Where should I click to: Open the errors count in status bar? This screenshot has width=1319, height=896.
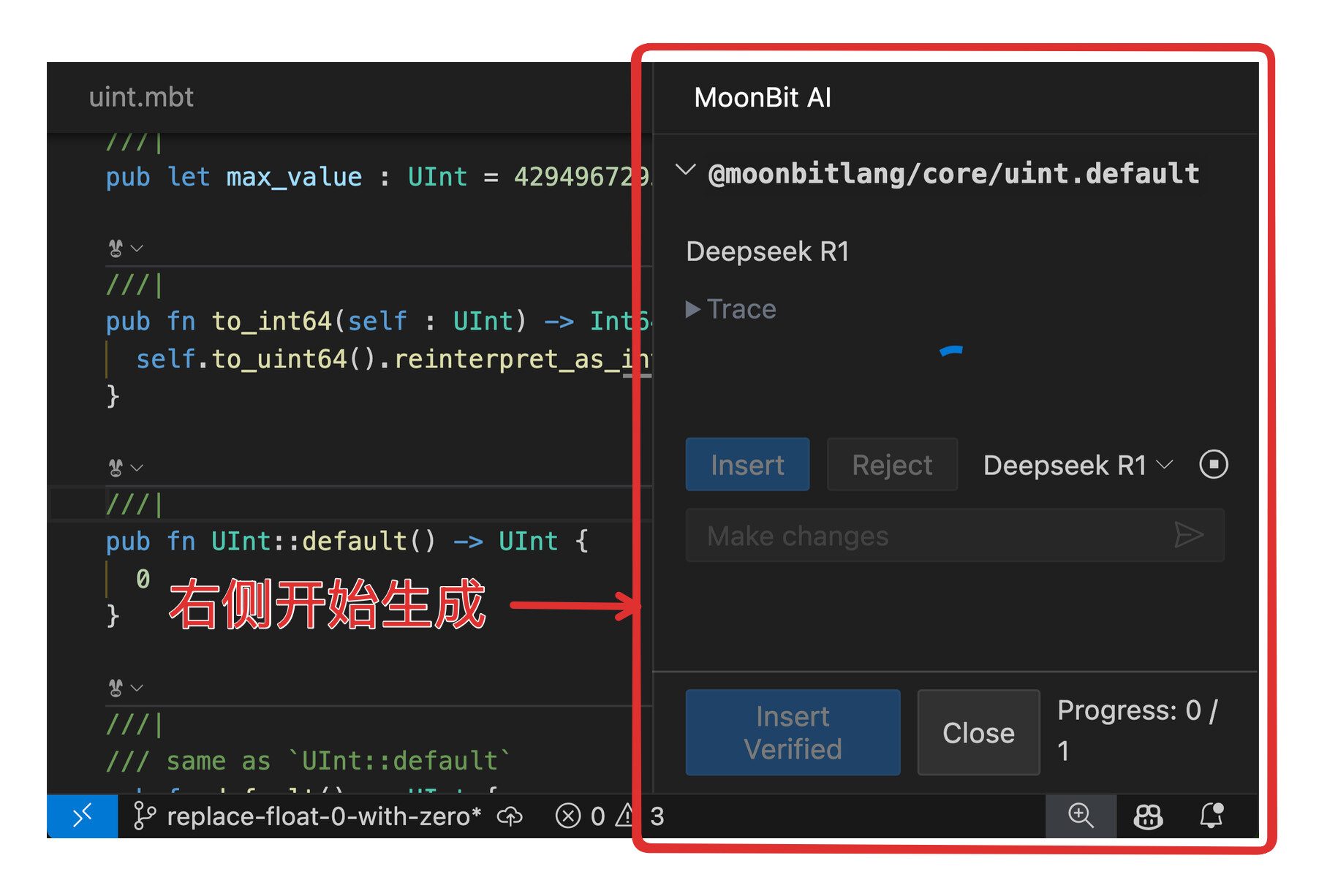(x=580, y=816)
